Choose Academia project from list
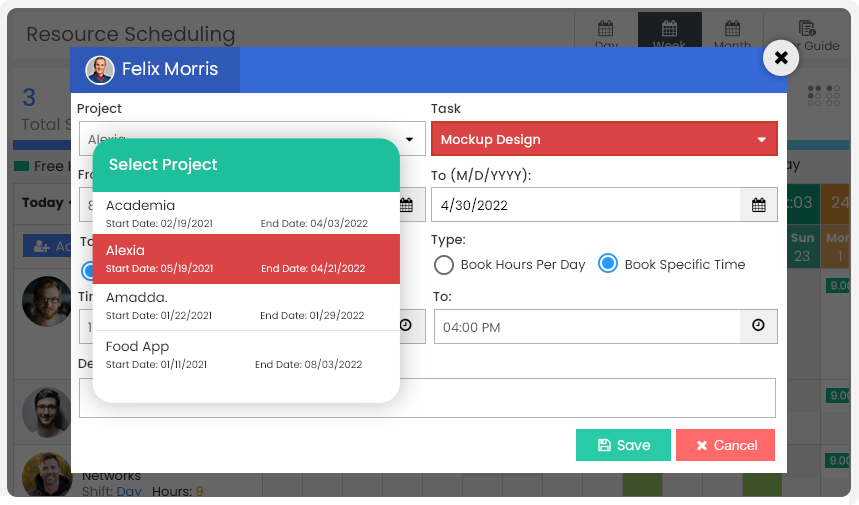The image size is (859, 505). 246,214
